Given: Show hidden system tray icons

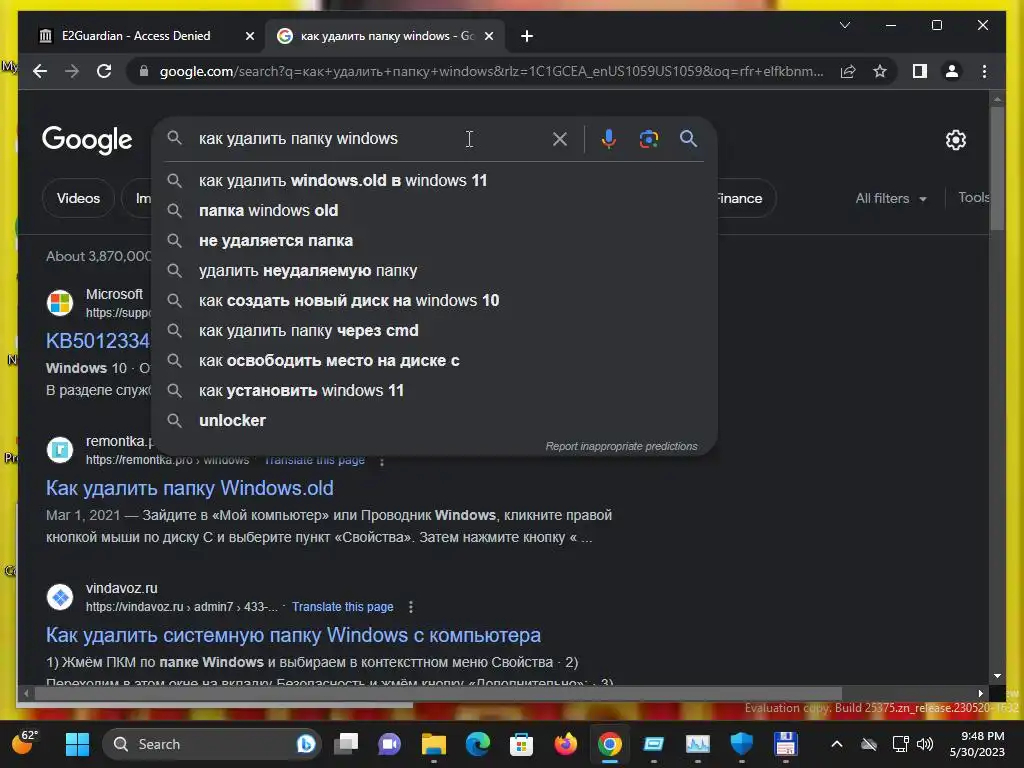Looking at the screenshot, I should pyautogui.click(x=837, y=744).
